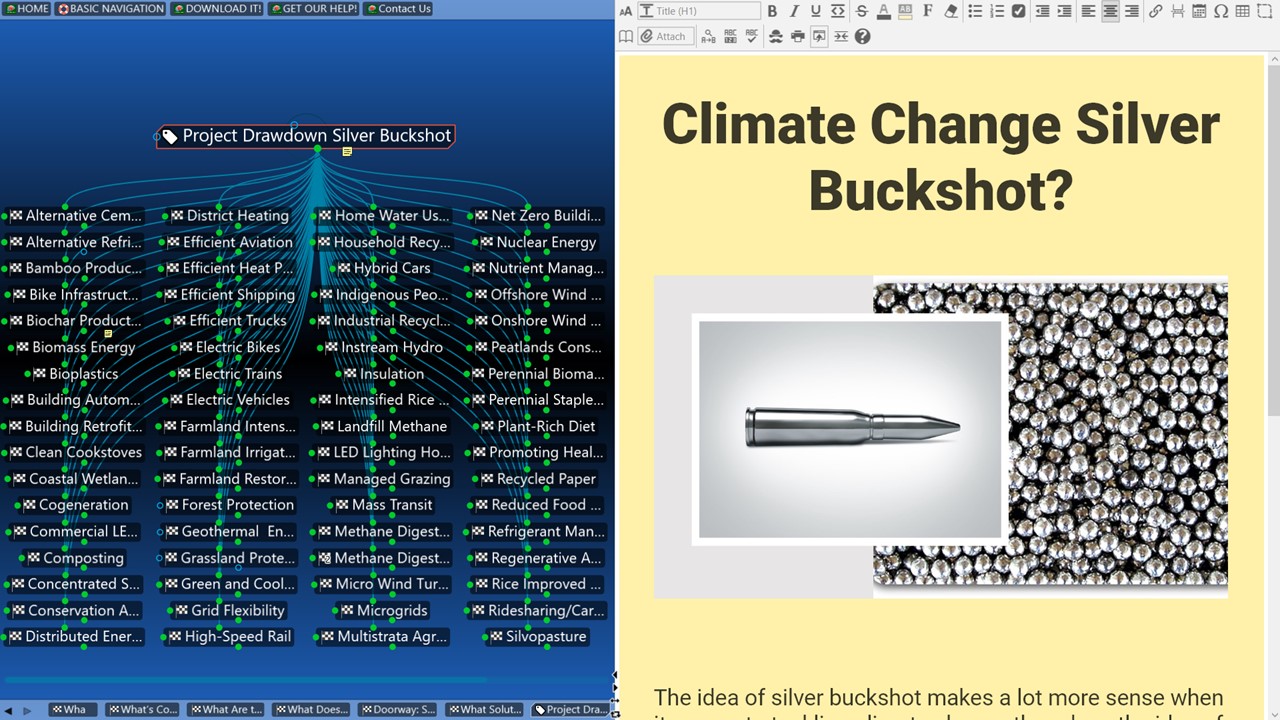Click the HOME menu button

(26, 9)
